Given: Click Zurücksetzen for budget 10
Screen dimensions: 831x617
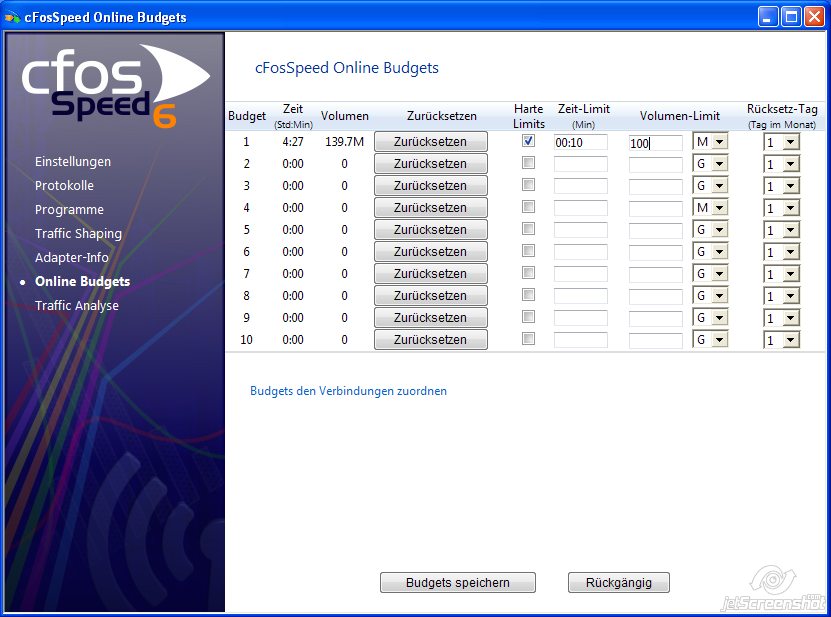Looking at the screenshot, I should [431, 340].
